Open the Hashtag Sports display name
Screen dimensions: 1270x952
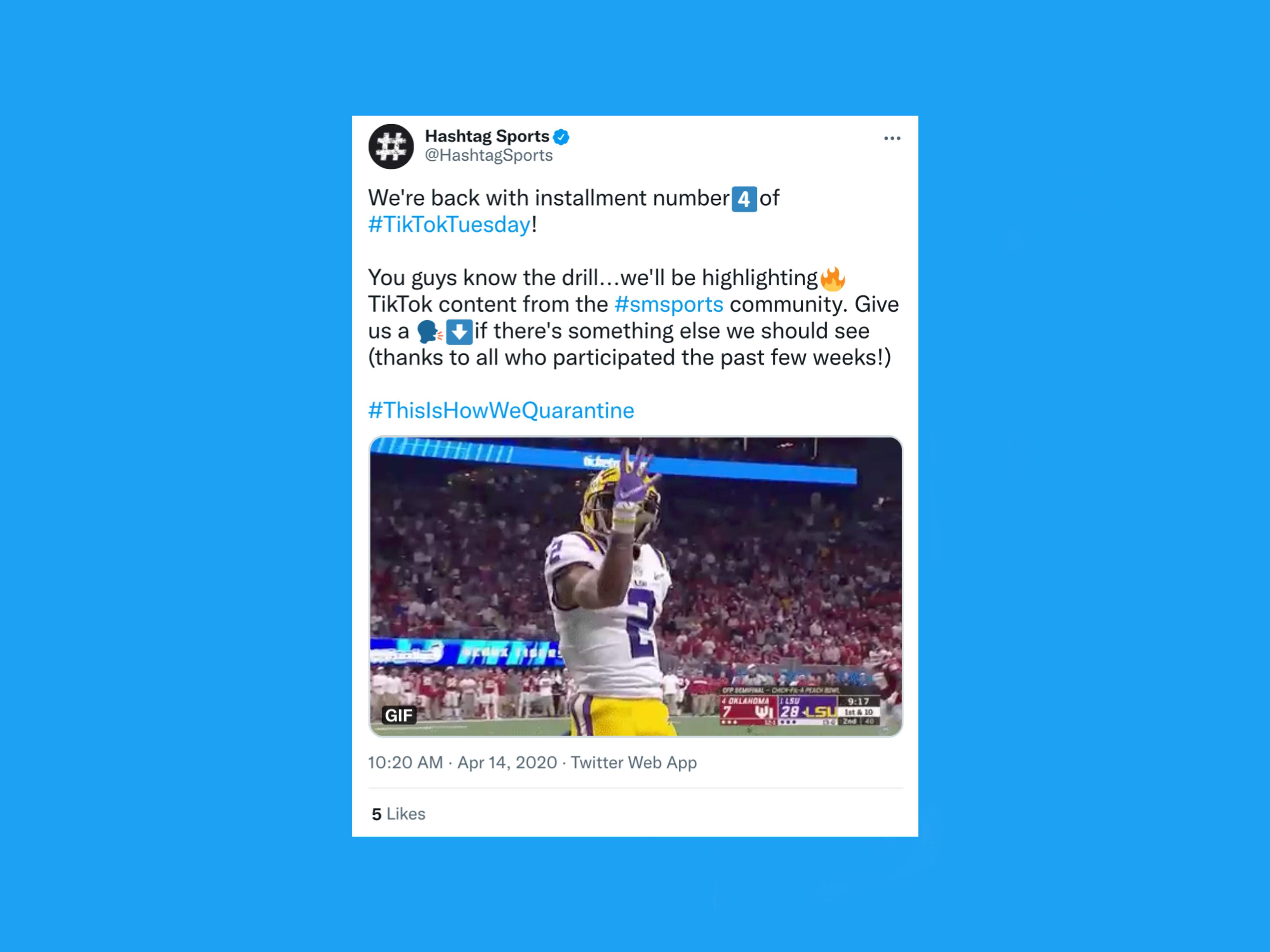tap(487, 137)
